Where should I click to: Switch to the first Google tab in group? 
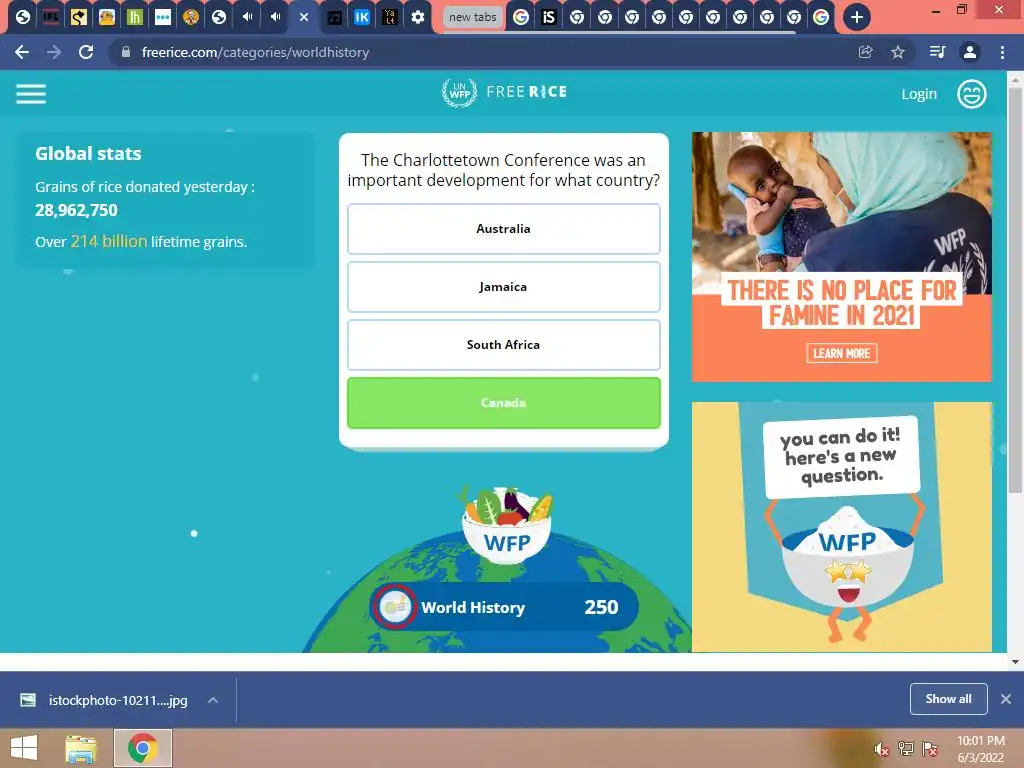click(520, 17)
